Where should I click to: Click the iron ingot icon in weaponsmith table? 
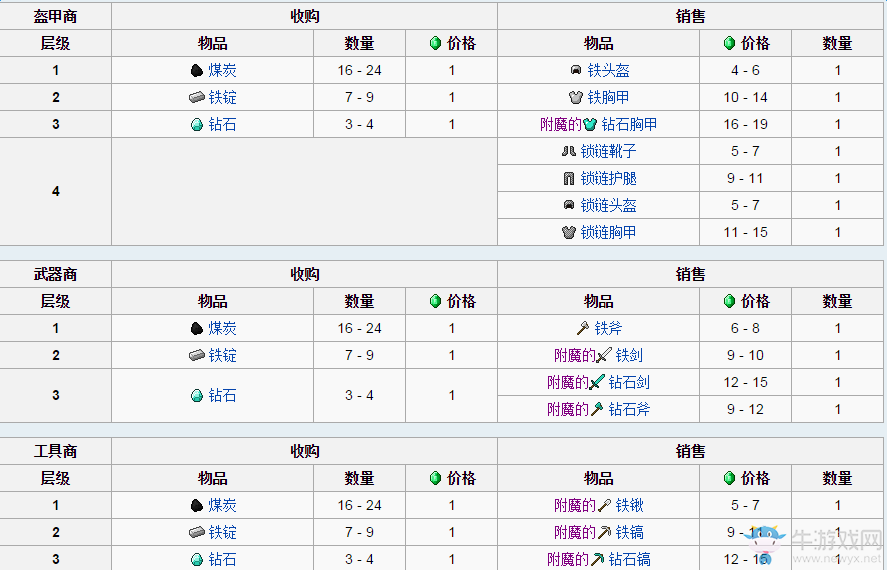196,356
